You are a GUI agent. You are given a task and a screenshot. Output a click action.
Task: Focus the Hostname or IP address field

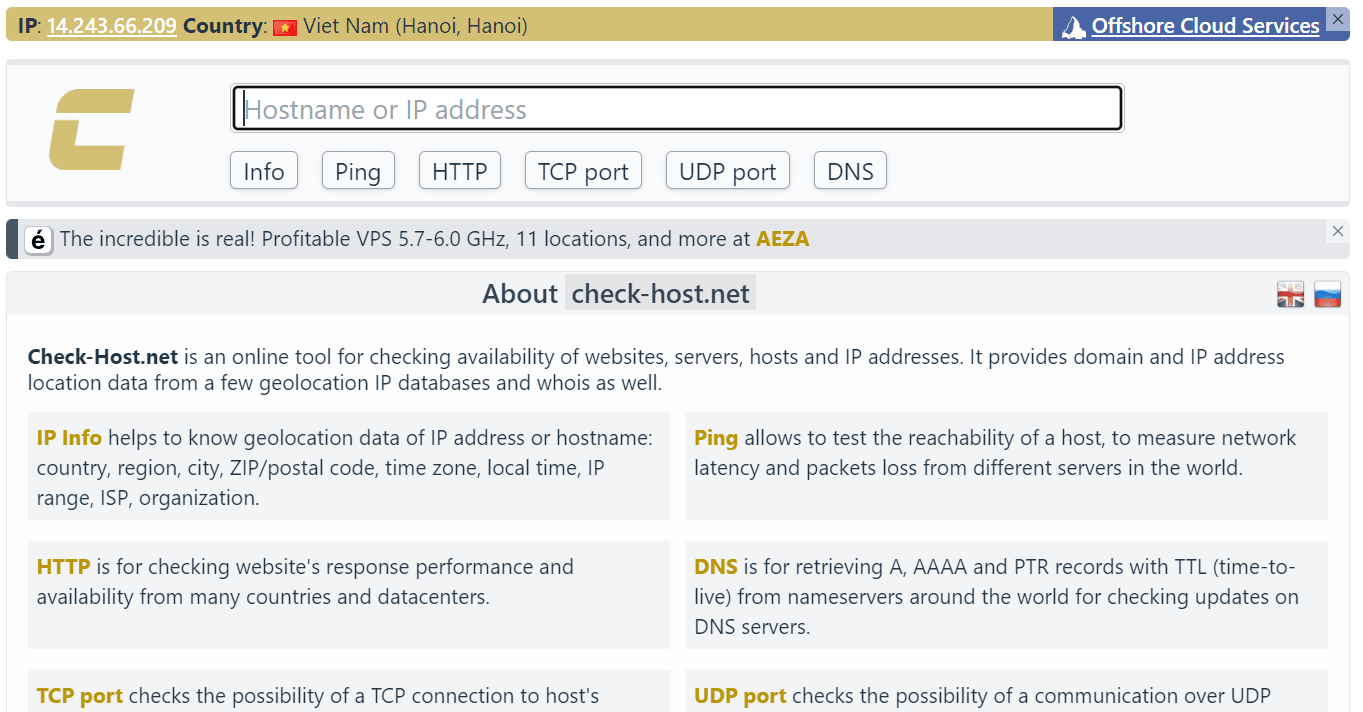pyautogui.click(x=677, y=109)
